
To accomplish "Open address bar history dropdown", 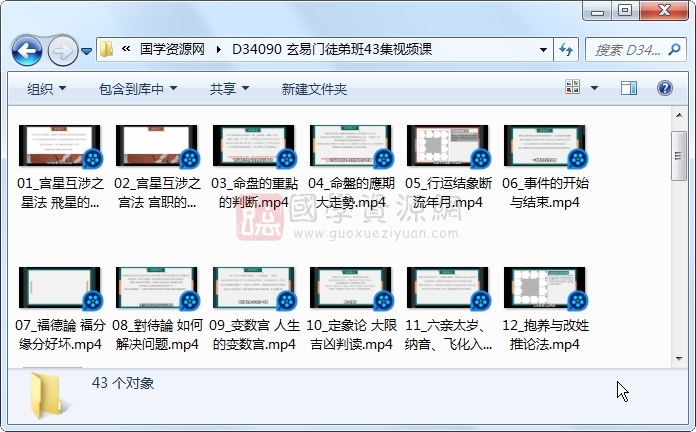I will (543, 49).
